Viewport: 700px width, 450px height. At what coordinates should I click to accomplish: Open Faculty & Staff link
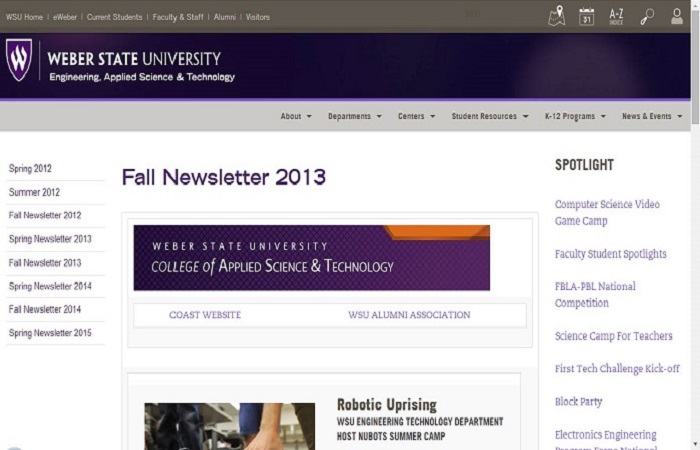coord(178,17)
